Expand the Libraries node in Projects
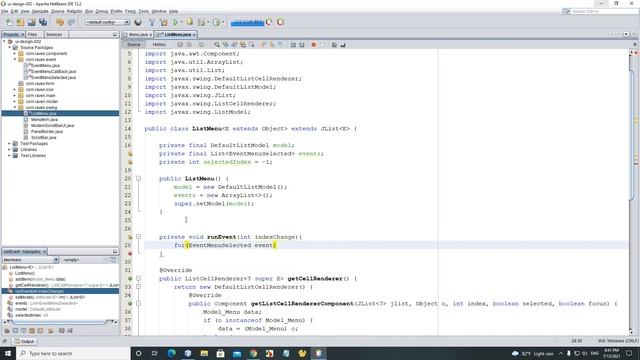 (9, 149)
